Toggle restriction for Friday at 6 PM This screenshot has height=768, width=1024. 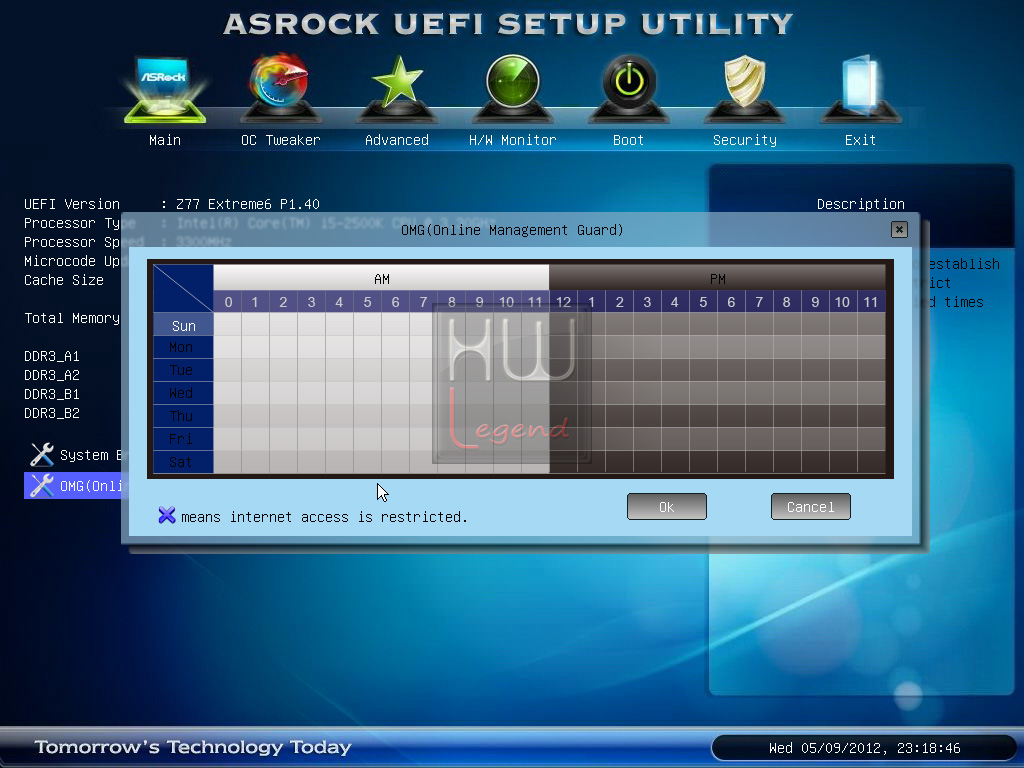(x=731, y=439)
